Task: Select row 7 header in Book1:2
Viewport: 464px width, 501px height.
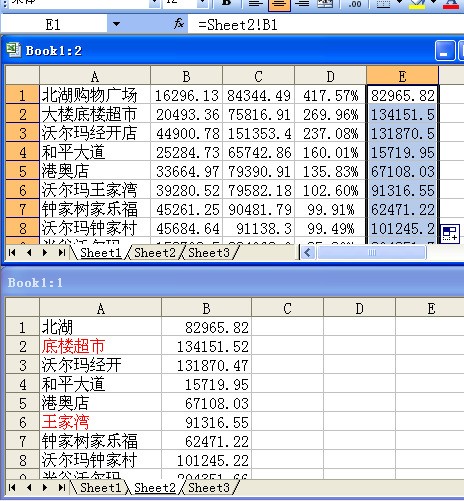Action: (23, 209)
